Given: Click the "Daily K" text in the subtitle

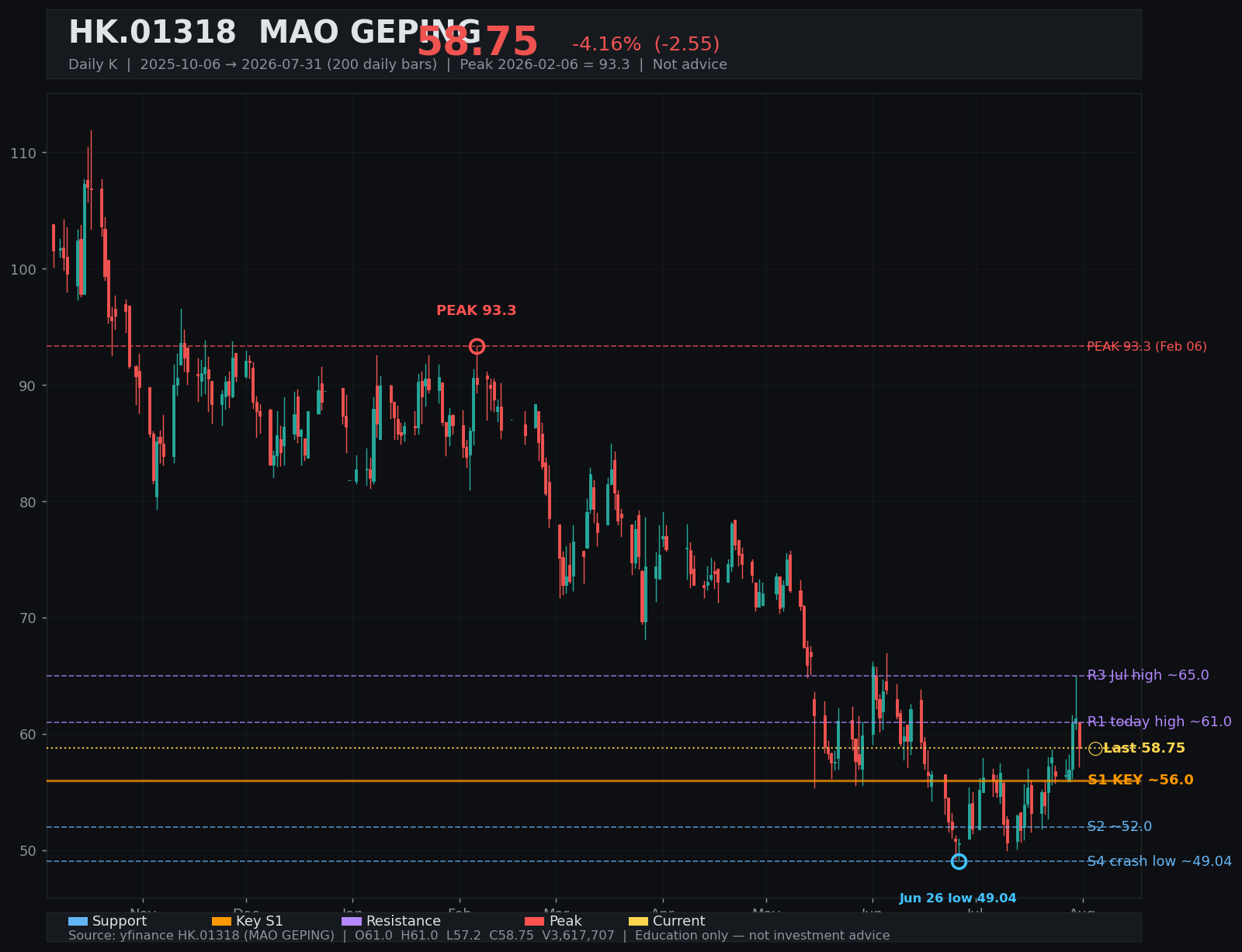Looking at the screenshot, I should pyautogui.click(x=93, y=64).
